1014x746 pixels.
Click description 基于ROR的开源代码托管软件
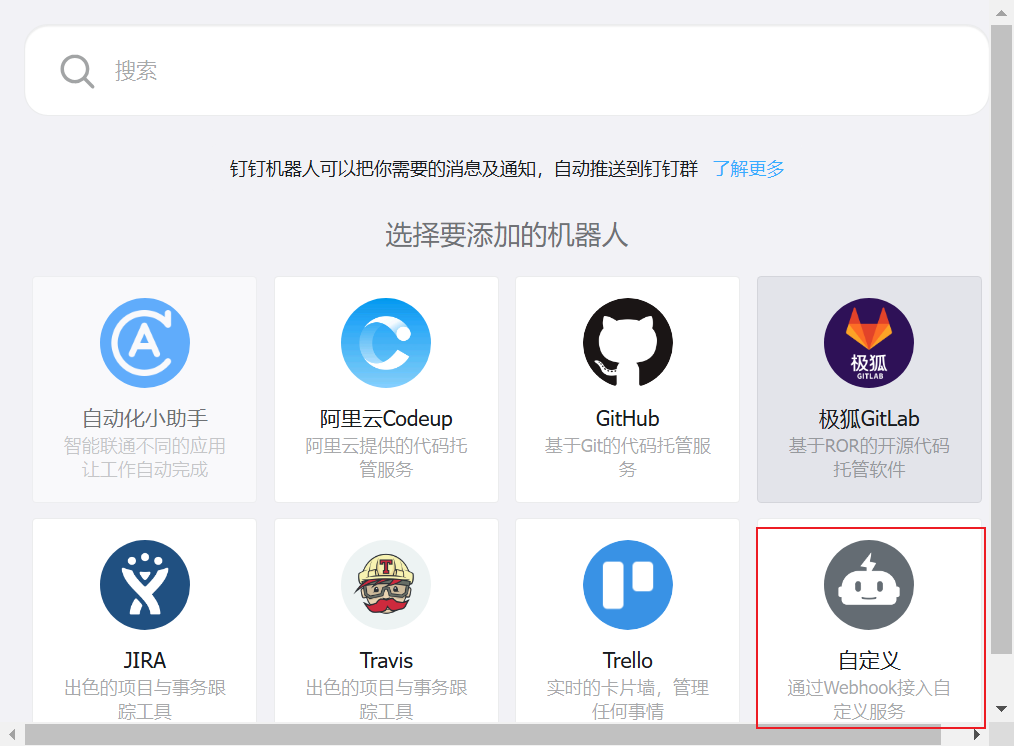[868, 457]
